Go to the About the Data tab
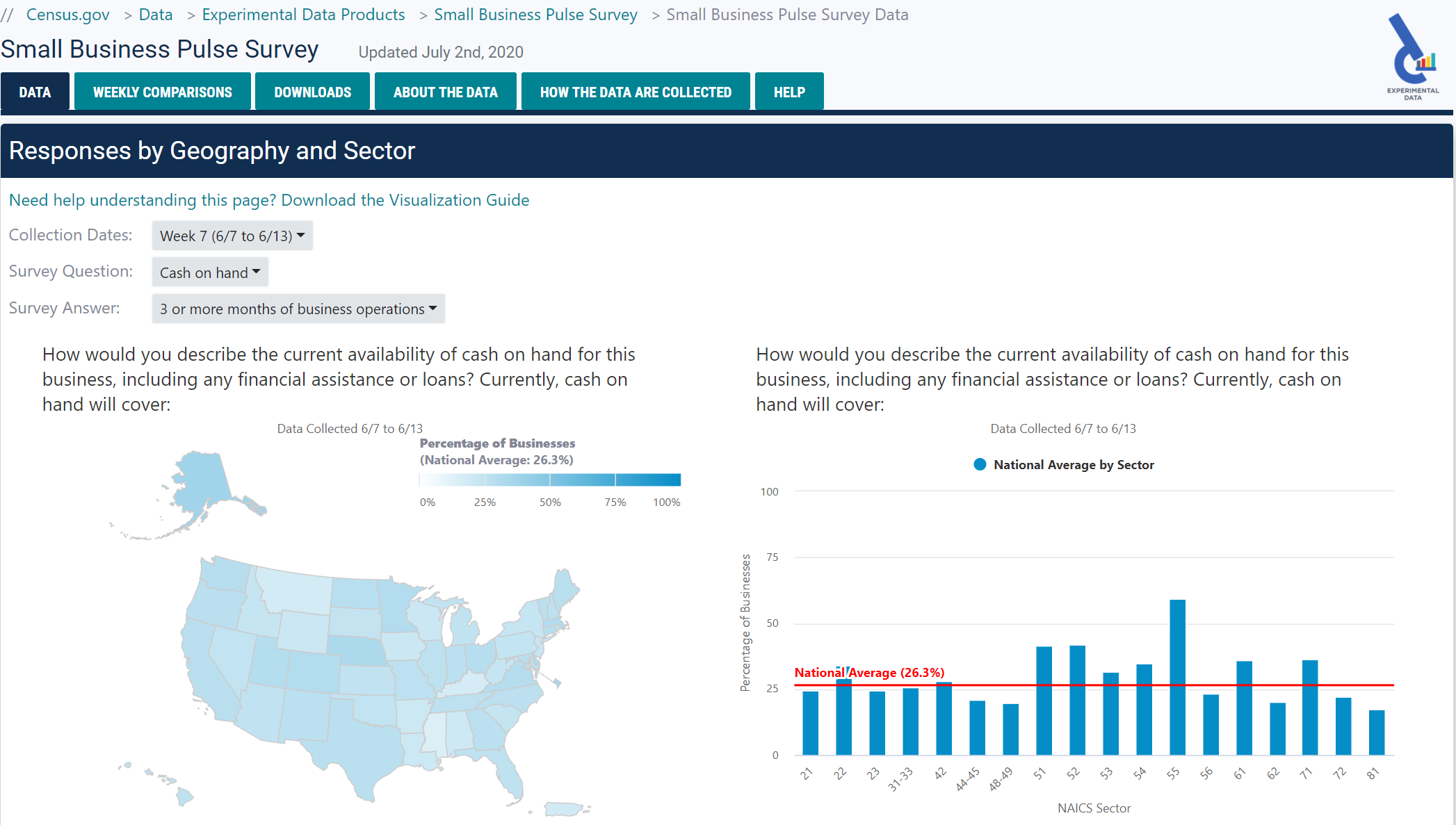This screenshot has width=1456, height=825. coord(445,92)
